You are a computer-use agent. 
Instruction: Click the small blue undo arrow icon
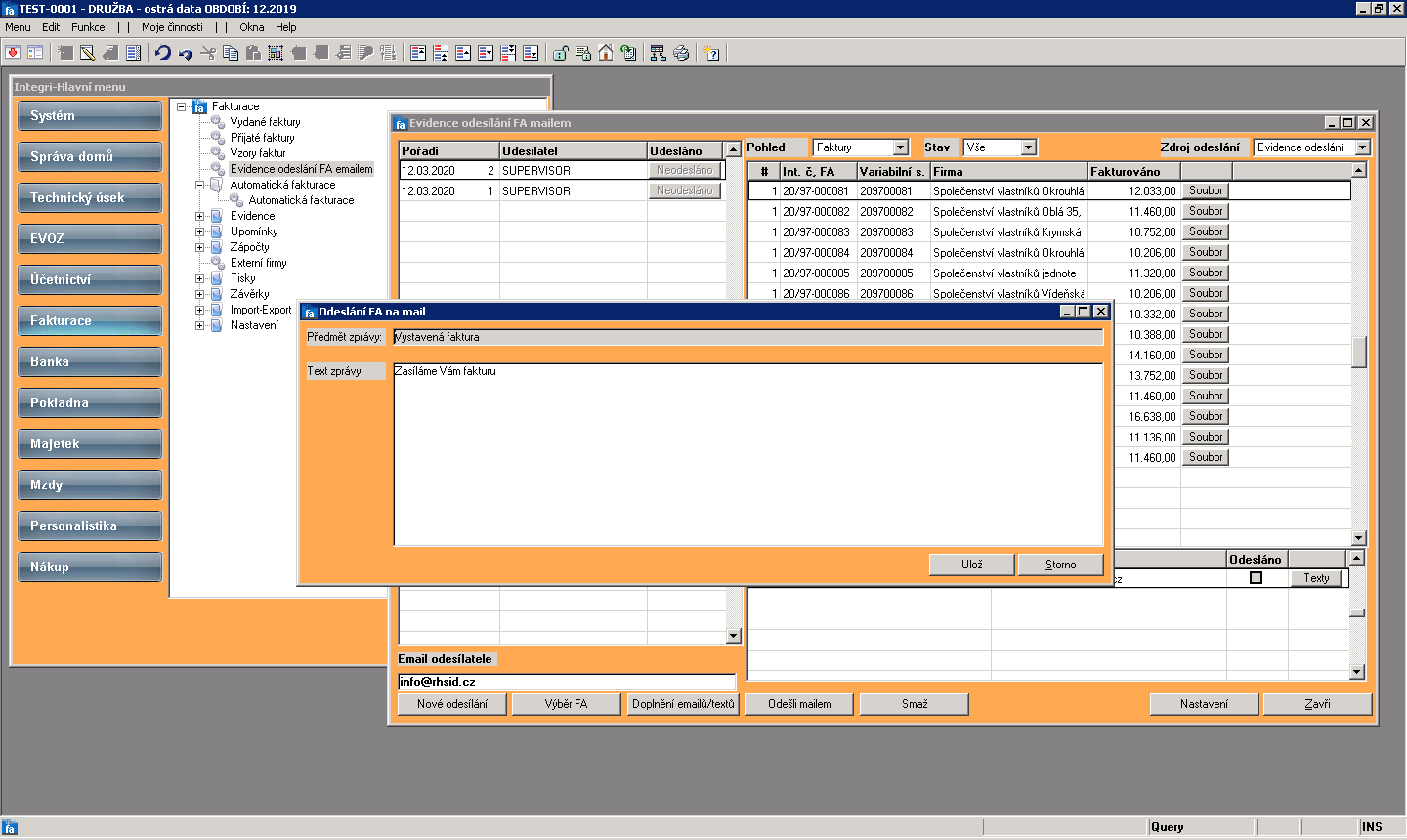coord(186,54)
